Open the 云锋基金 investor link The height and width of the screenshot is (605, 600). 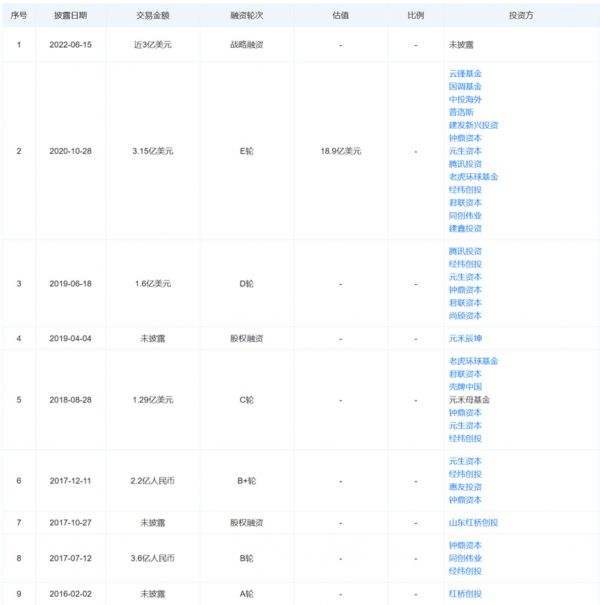coord(465,74)
